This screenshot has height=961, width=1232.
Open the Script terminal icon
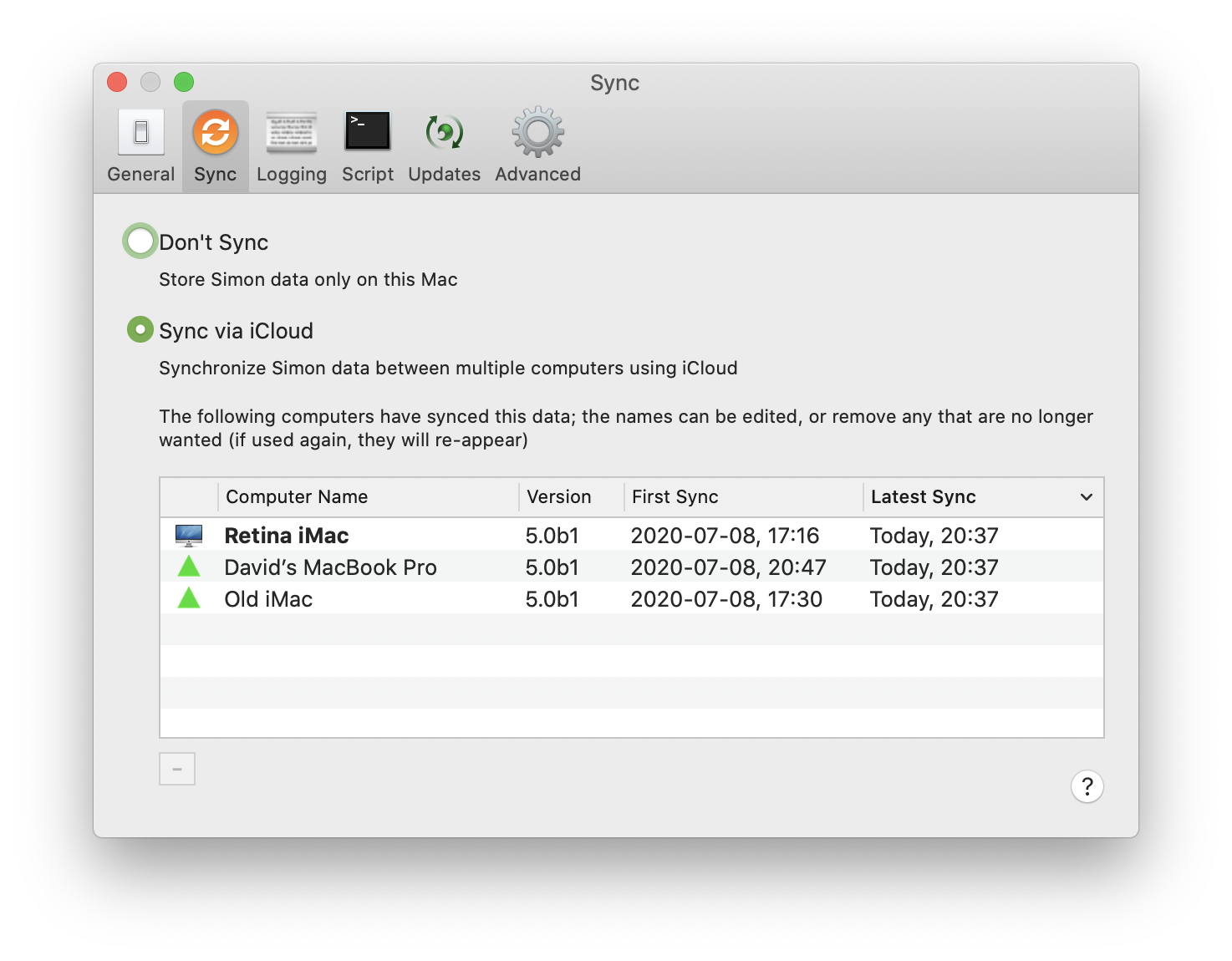[368, 131]
